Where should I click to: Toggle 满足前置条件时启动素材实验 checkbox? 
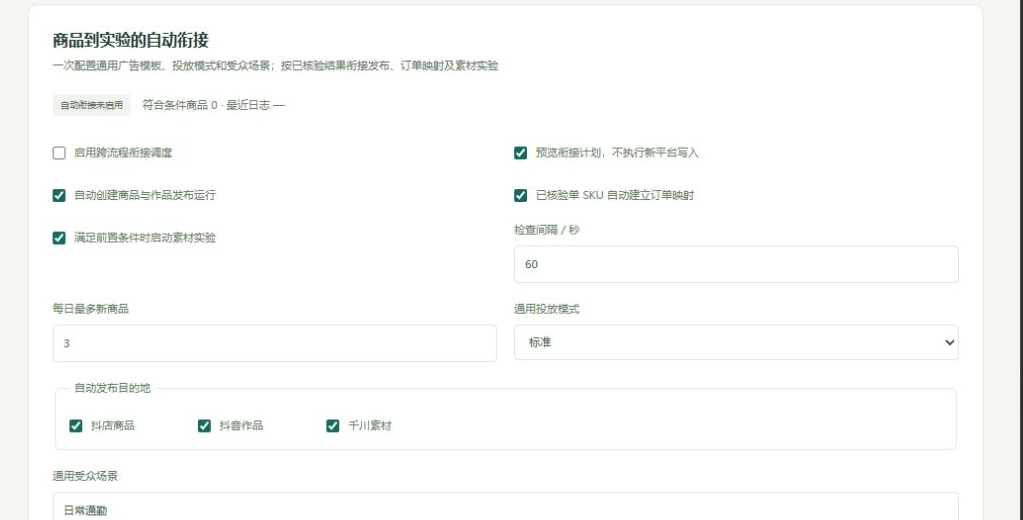[x=59, y=237]
